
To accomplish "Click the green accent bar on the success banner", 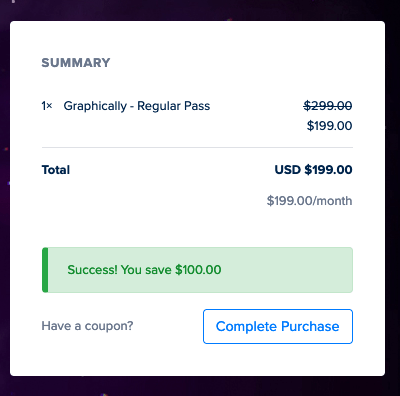I will click(45, 270).
